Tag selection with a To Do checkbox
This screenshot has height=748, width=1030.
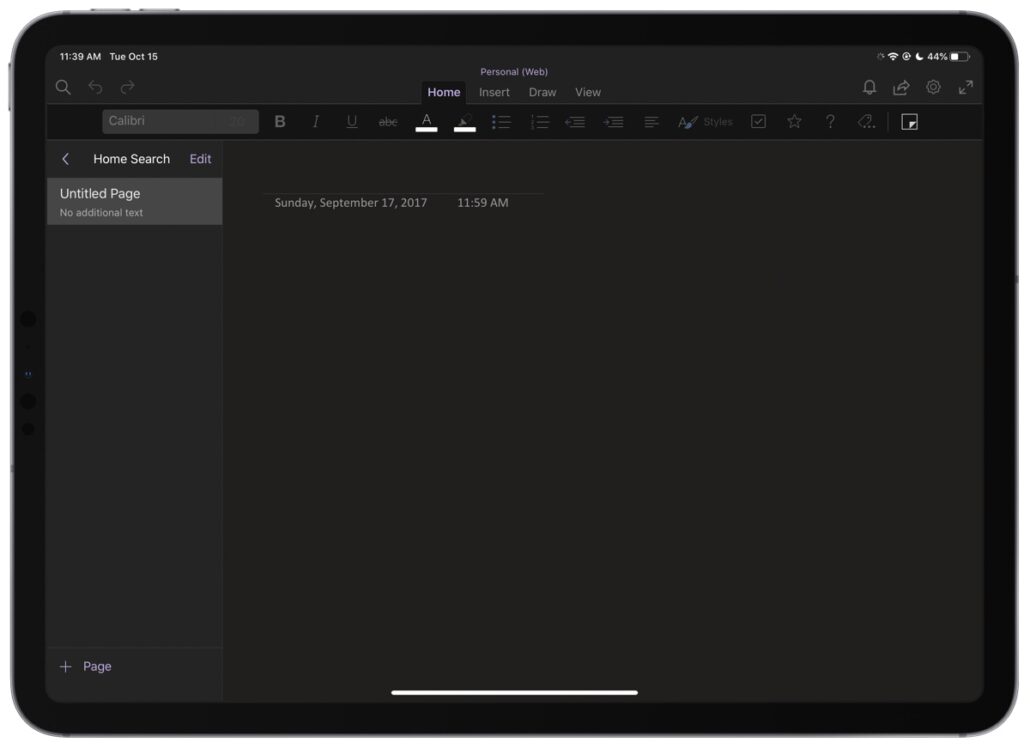click(x=758, y=121)
